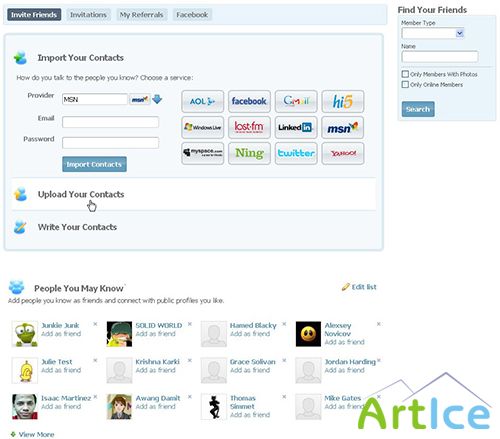Image resolution: width=500 pixels, height=439 pixels.
Task: Dismiss Julie Test suggestion with its x
Action: pyautogui.click(x=95, y=360)
